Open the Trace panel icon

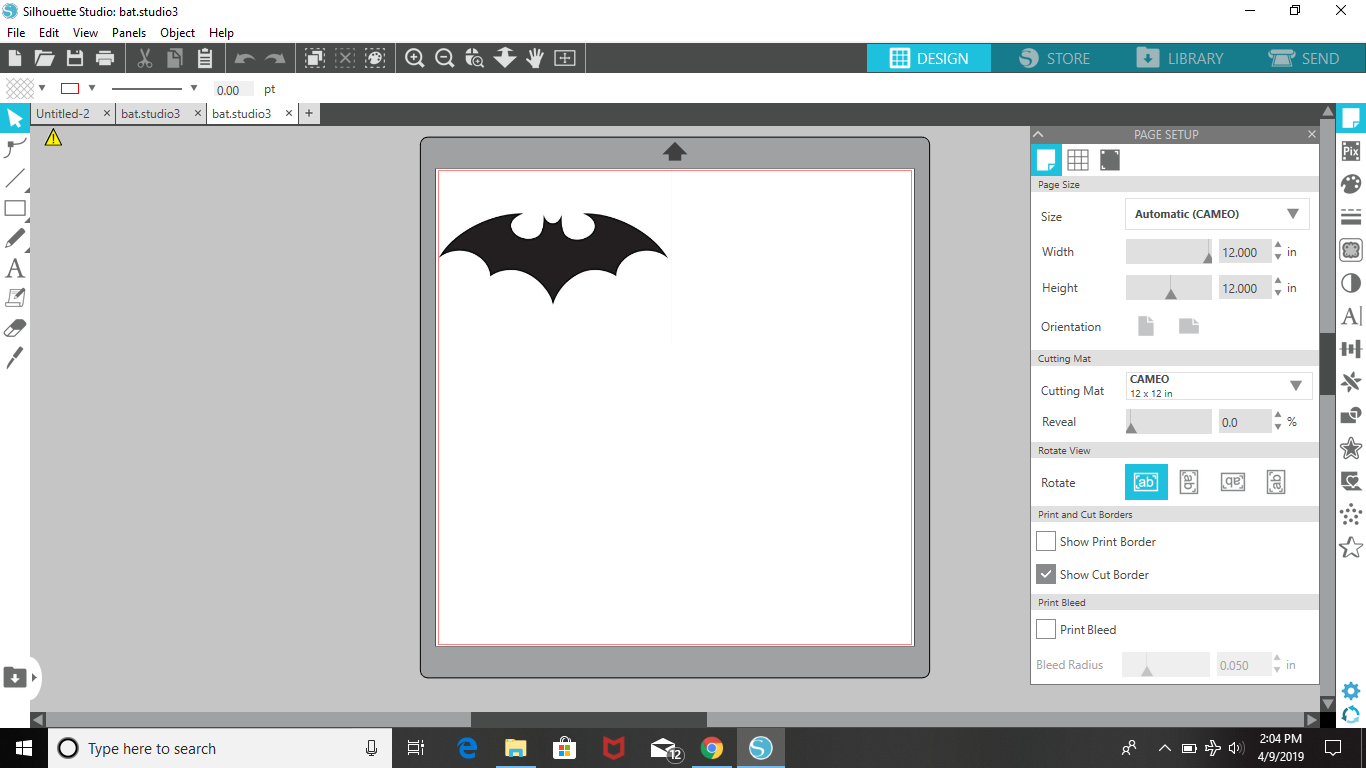(x=1351, y=250)
